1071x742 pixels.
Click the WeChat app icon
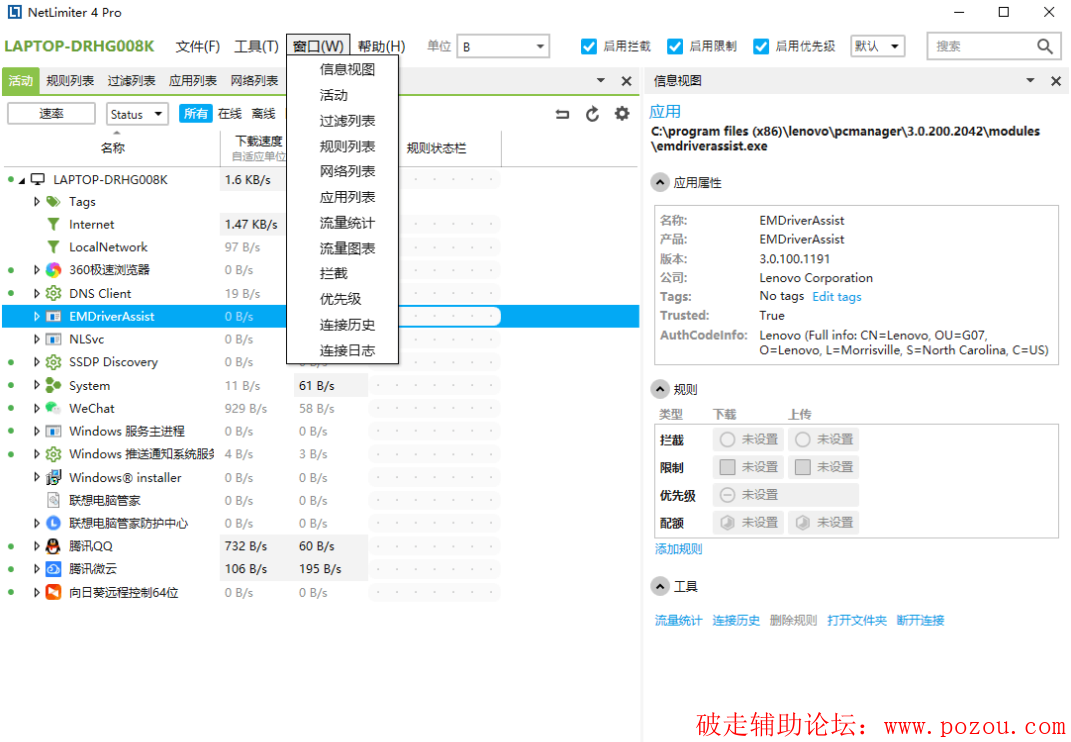(x=53, y=408)
